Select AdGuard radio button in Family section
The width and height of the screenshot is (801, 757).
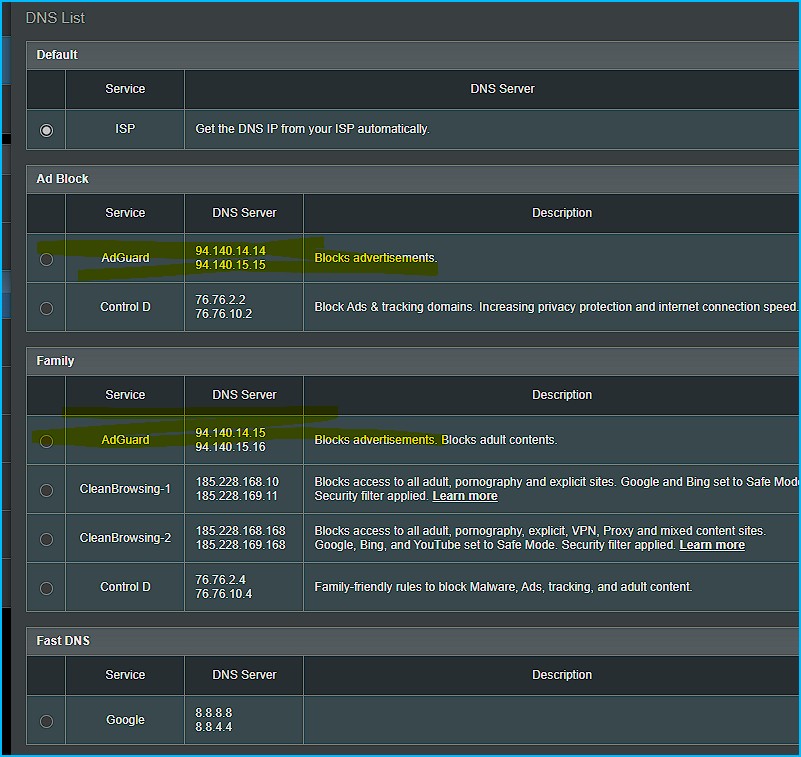[46, 441]
